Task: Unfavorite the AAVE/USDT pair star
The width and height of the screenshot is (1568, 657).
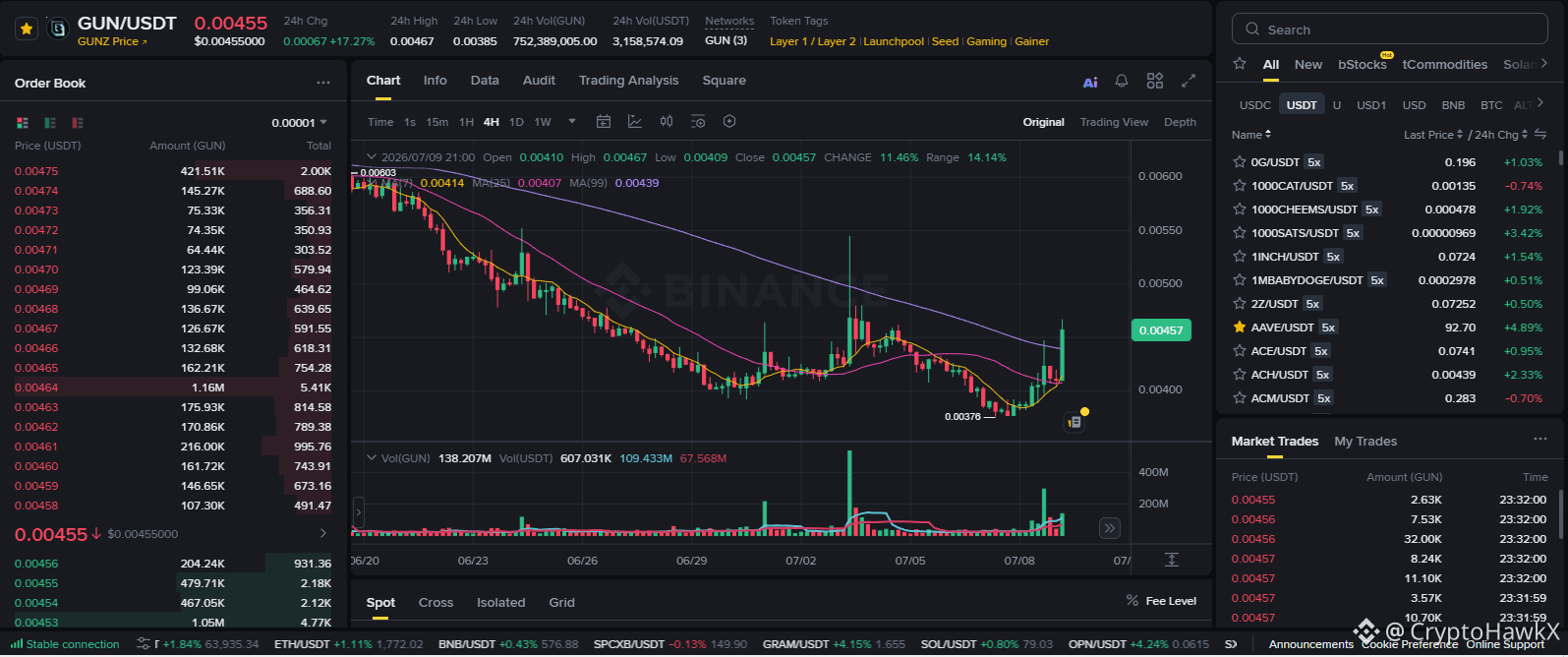Action: (1240, 328)
